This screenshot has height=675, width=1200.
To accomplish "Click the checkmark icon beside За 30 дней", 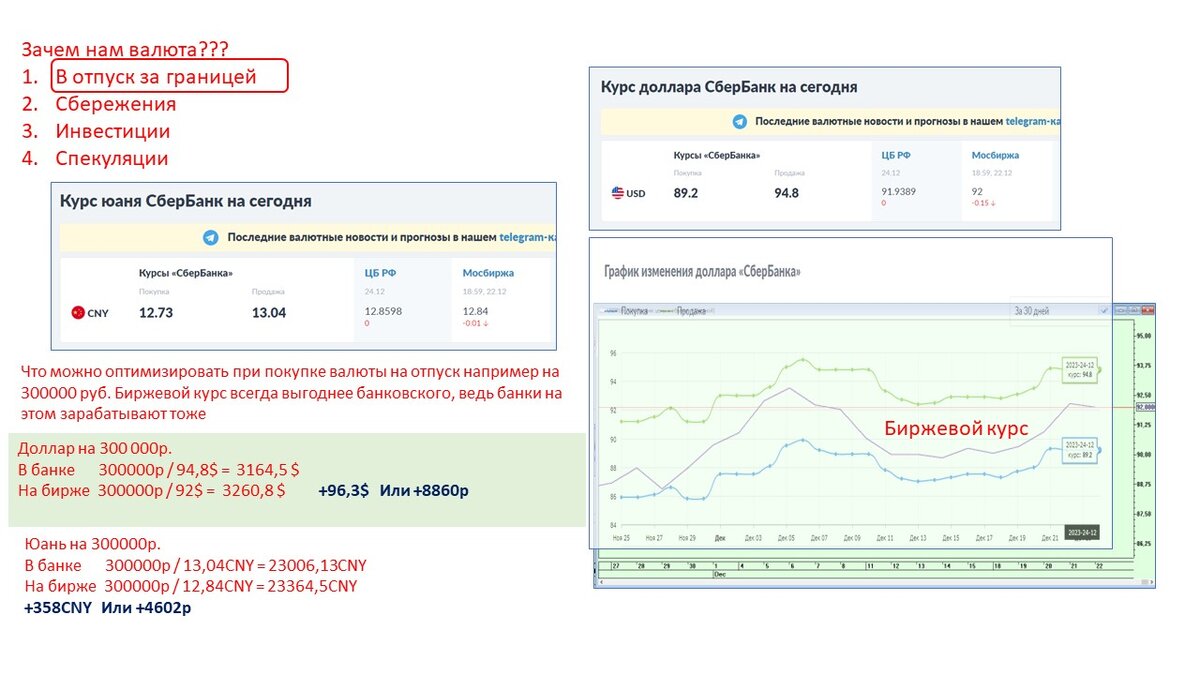I will click(x=1104, y=310).
